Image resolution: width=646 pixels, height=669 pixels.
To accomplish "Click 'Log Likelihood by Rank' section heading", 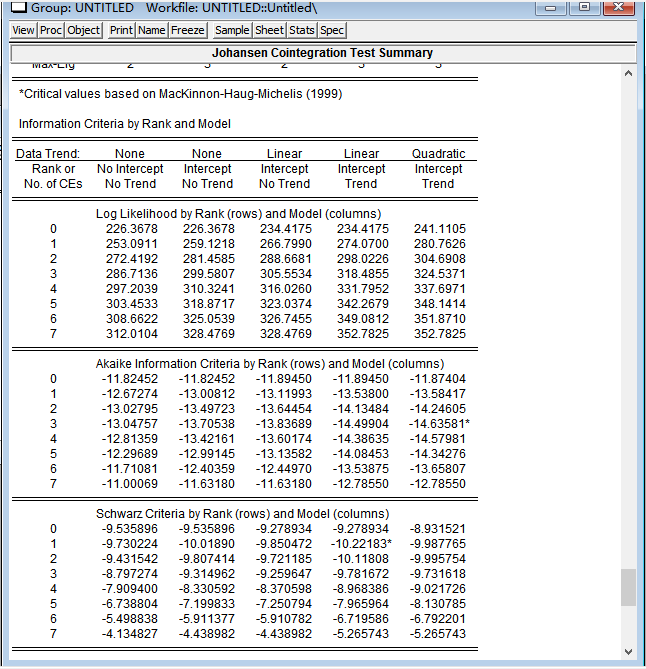I will tap(239, 214).
